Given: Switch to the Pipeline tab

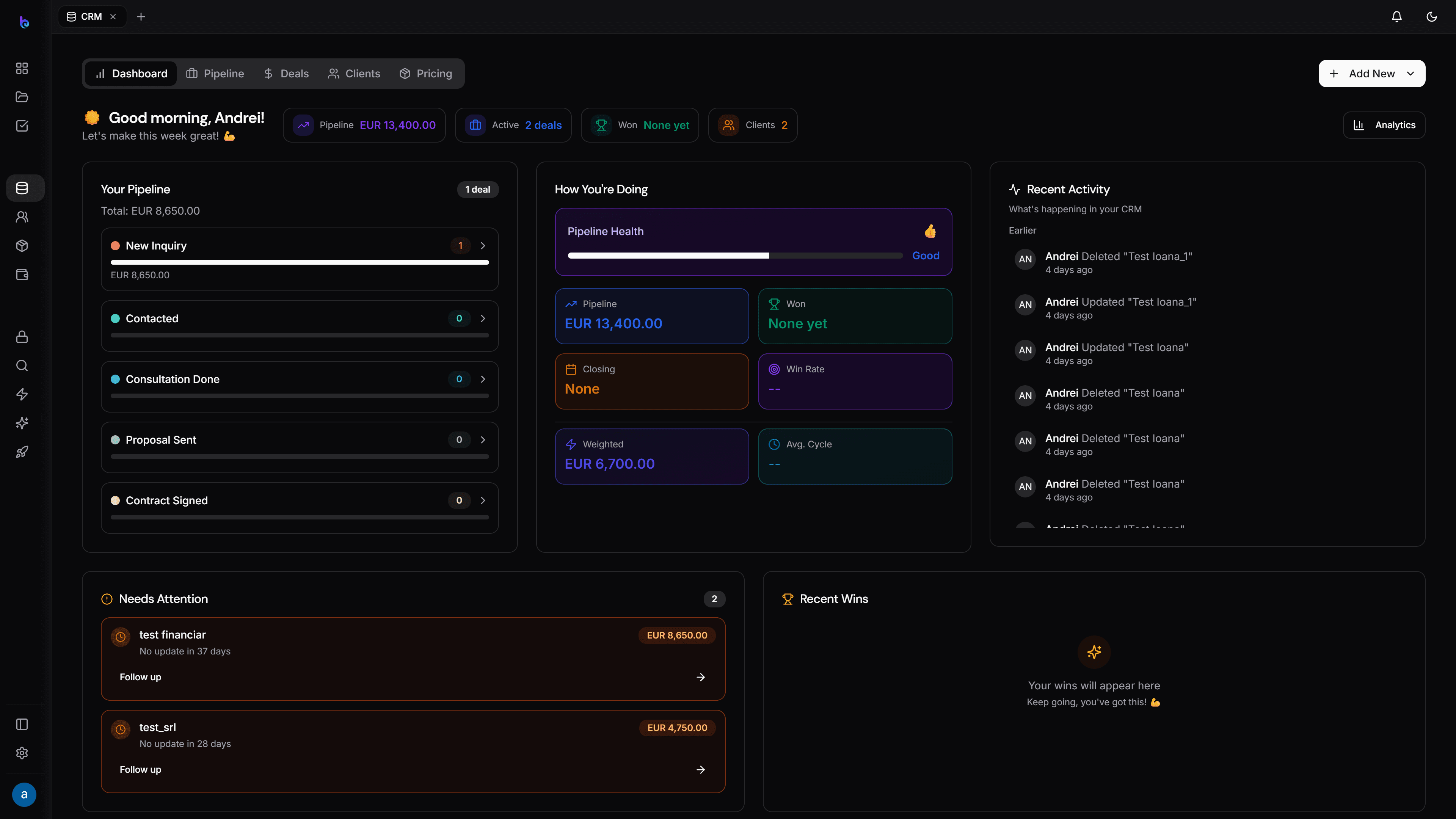Looking at the screenshot, I should point(215,74).
